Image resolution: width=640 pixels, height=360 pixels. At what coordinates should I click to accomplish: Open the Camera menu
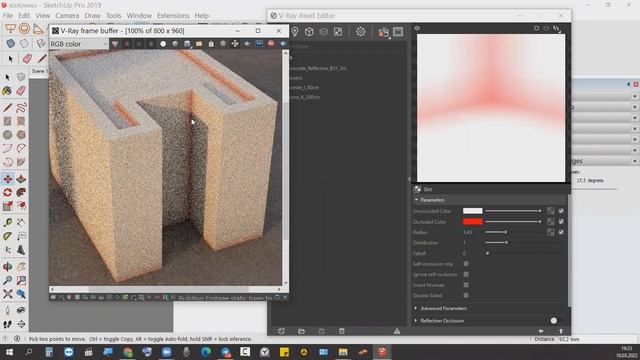click(x=67, y=16)
